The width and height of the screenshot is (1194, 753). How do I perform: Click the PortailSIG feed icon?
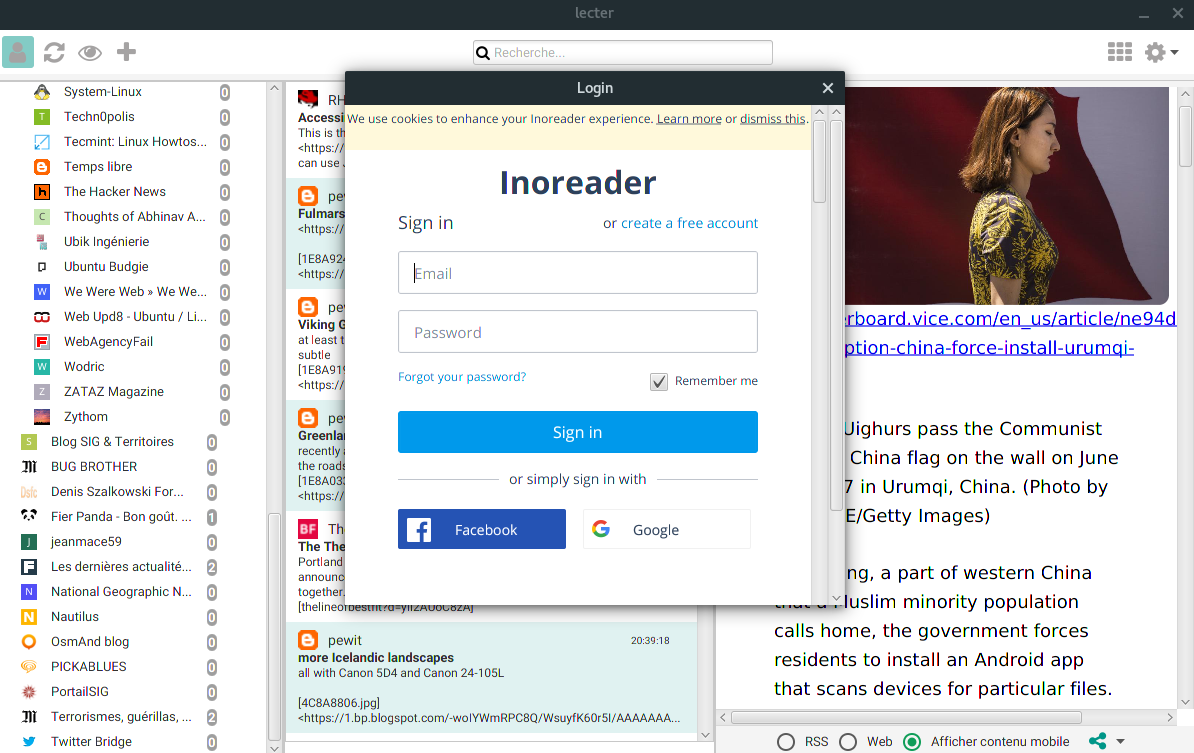(x=29, y=692)
